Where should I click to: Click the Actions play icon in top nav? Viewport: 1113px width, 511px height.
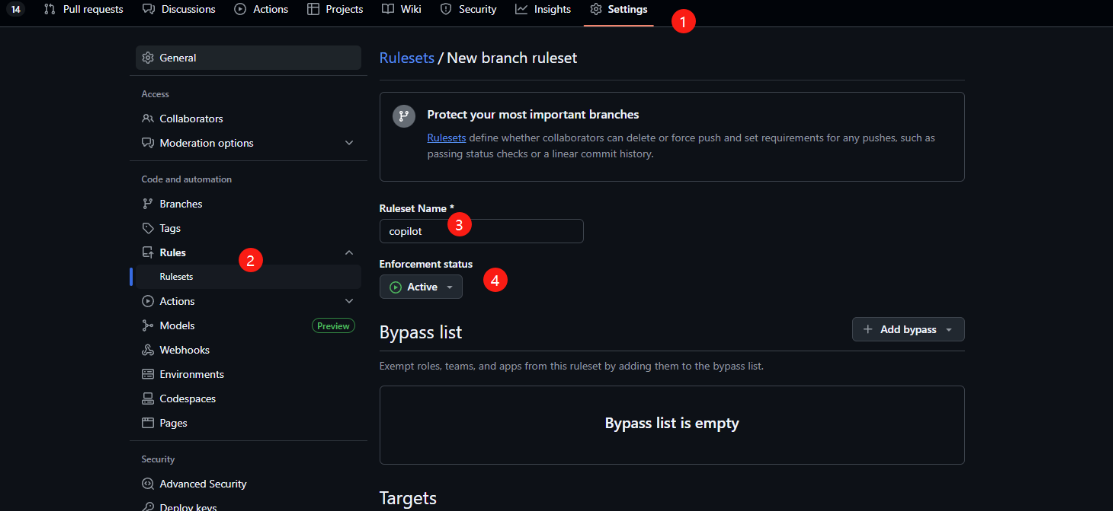click(x=240, y=9)
